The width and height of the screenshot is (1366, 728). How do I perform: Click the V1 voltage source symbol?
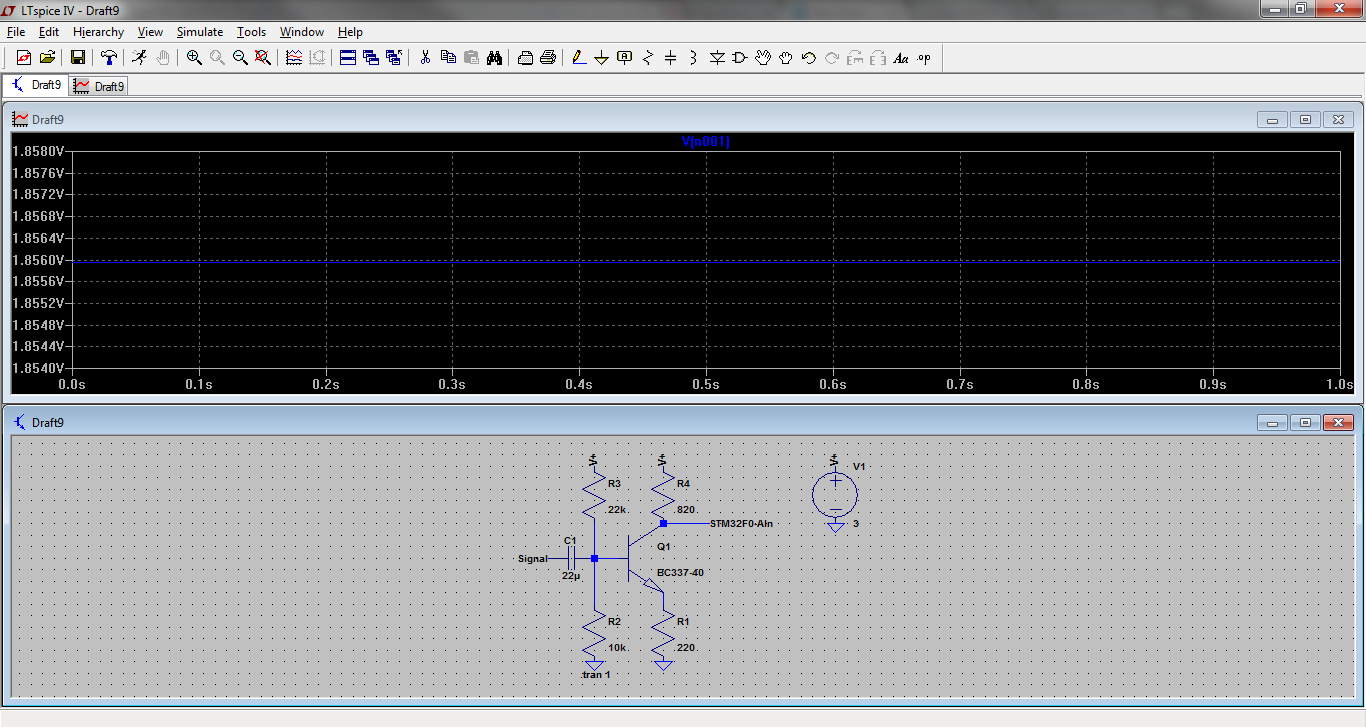click(835, 493)
